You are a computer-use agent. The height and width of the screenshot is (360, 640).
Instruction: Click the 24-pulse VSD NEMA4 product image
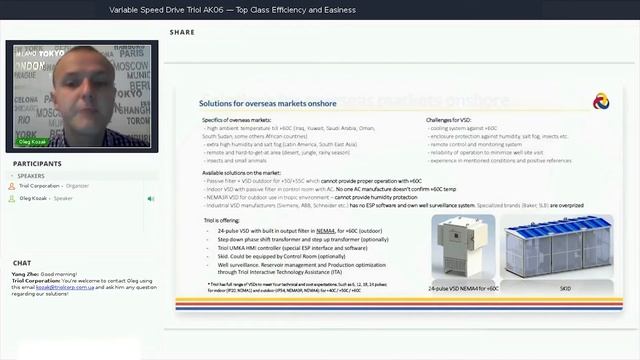tap(463, 247)
